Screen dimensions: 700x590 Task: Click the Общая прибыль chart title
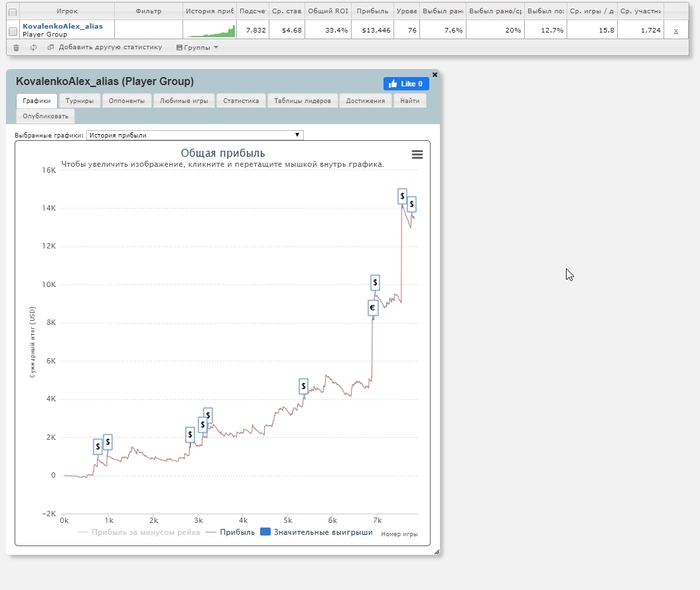pos(223,153)
